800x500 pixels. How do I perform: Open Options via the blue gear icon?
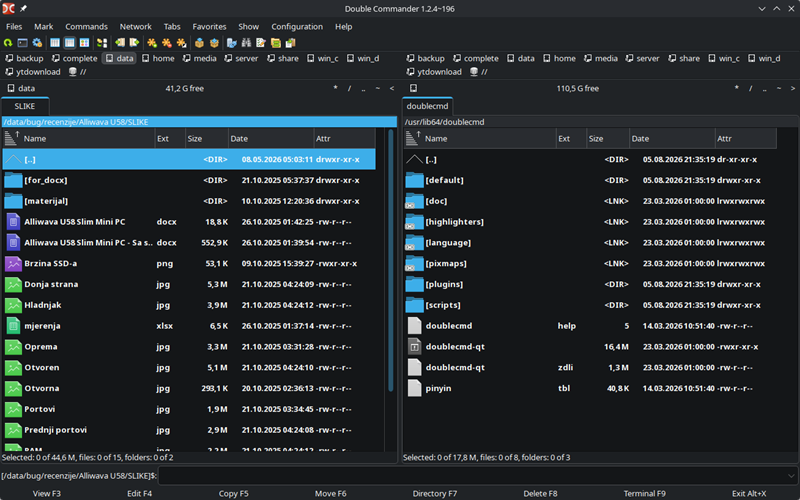tap(37, 43)
